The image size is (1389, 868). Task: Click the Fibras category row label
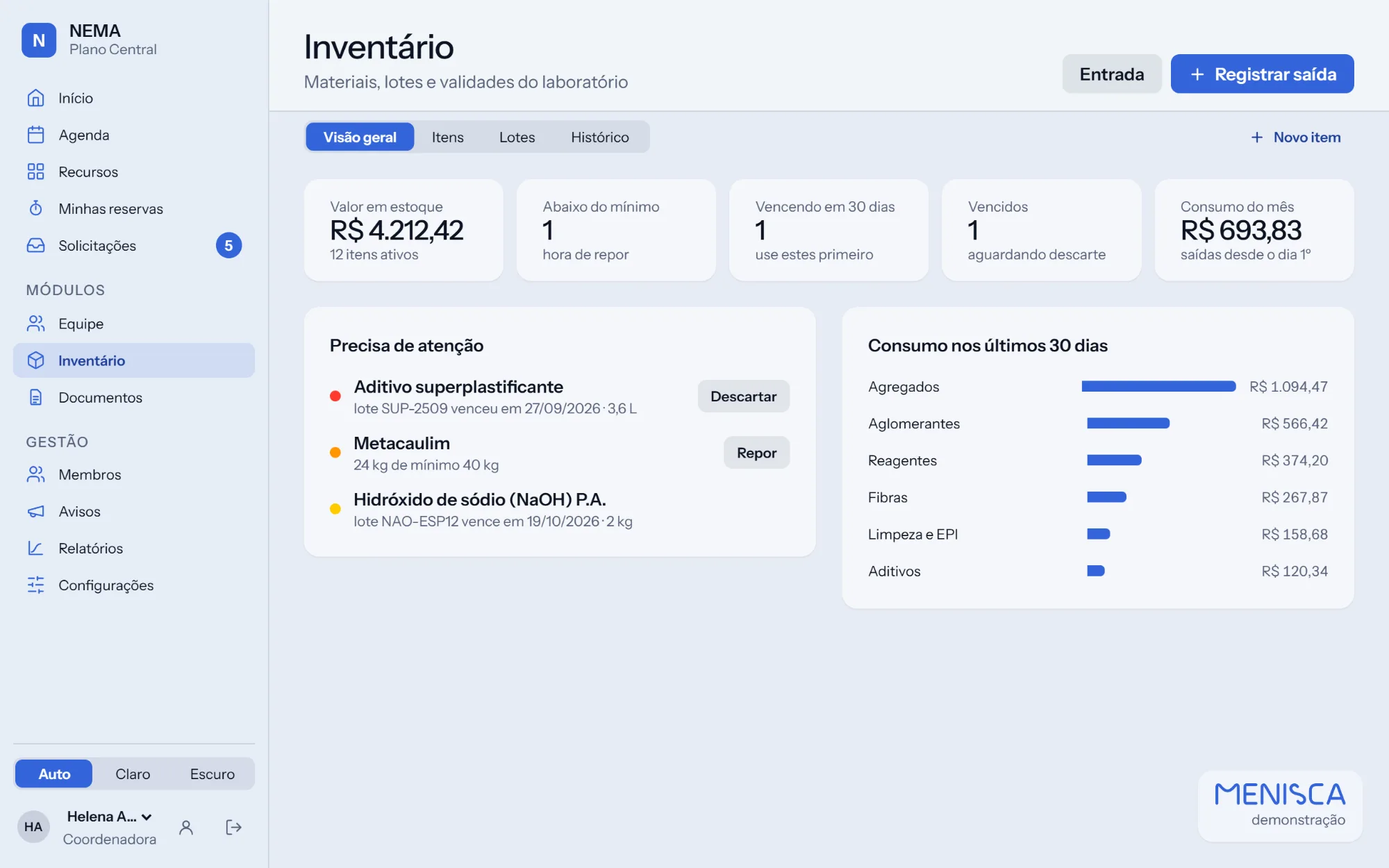tap(888, 497)
